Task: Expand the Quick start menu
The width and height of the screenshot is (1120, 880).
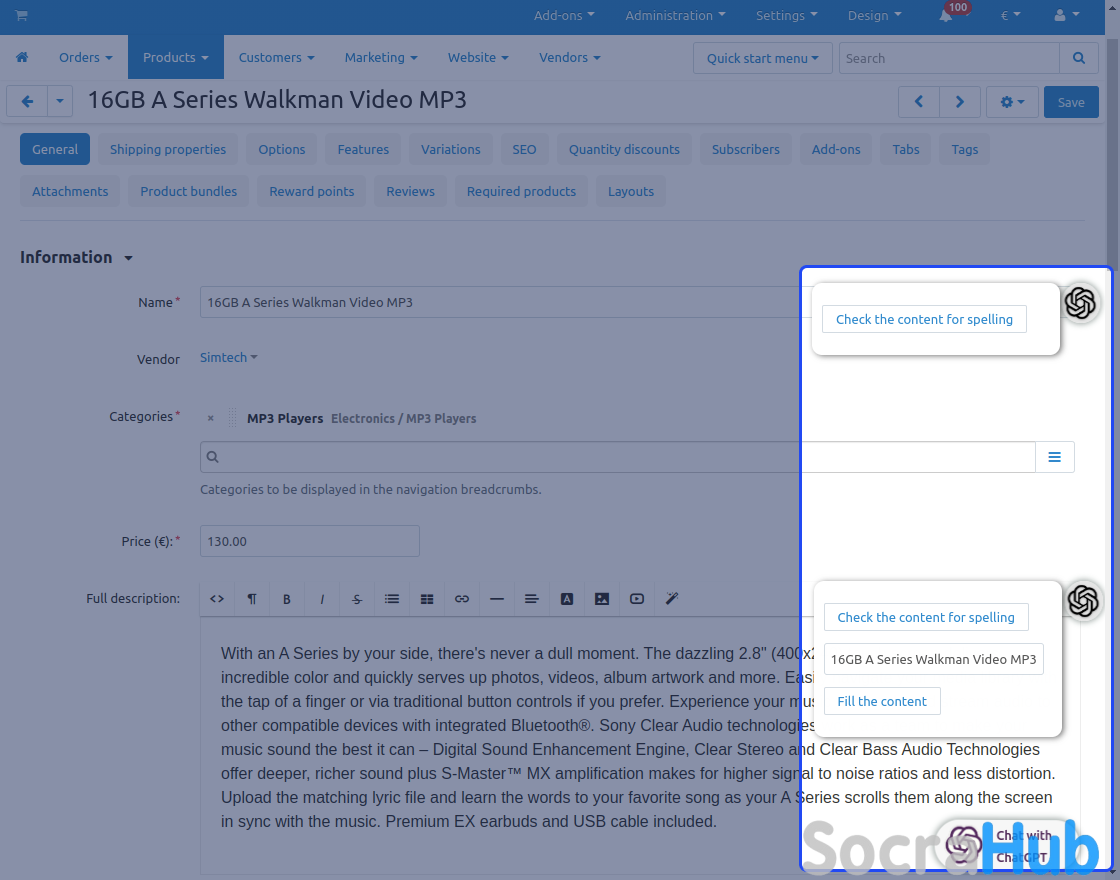Action: [762, 58]
